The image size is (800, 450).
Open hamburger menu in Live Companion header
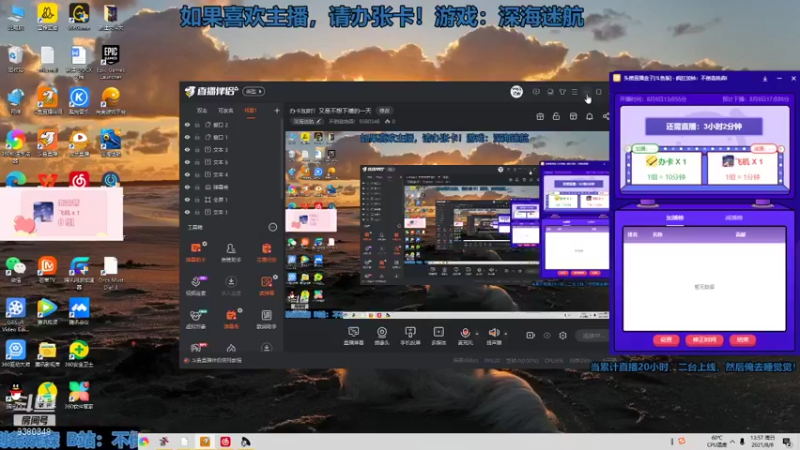(574, 92)
